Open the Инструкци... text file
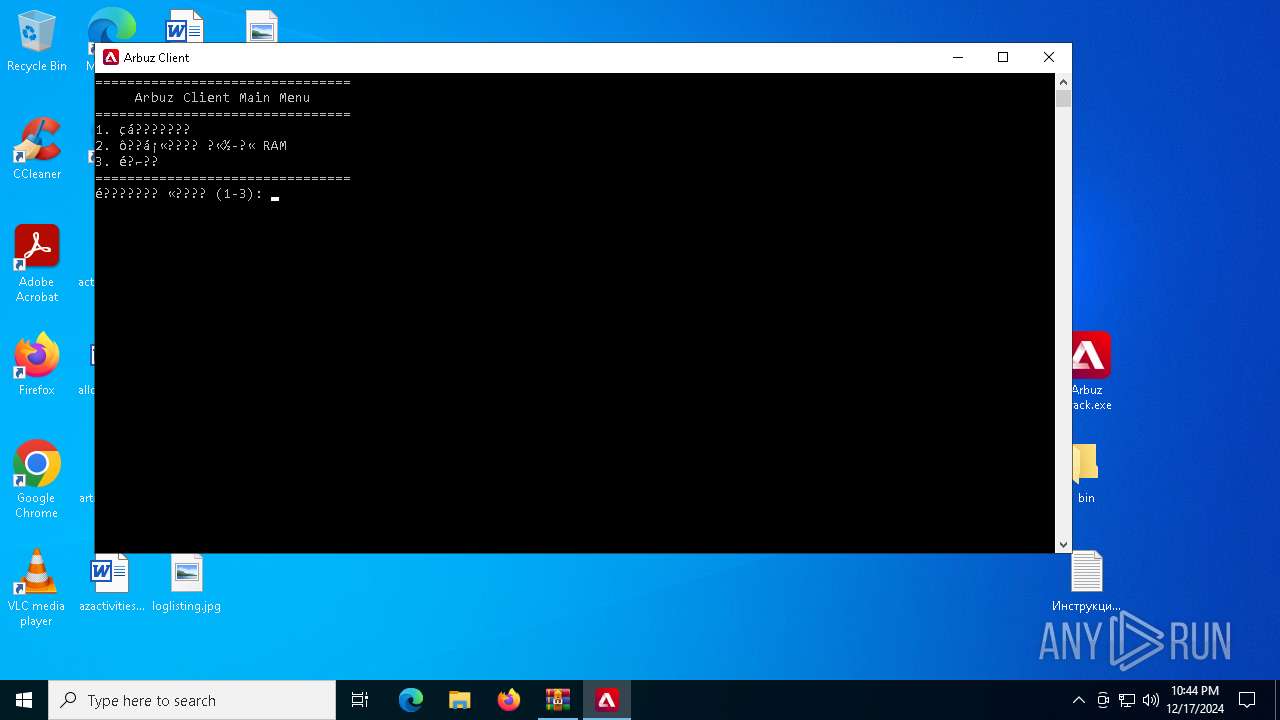 1086,582
